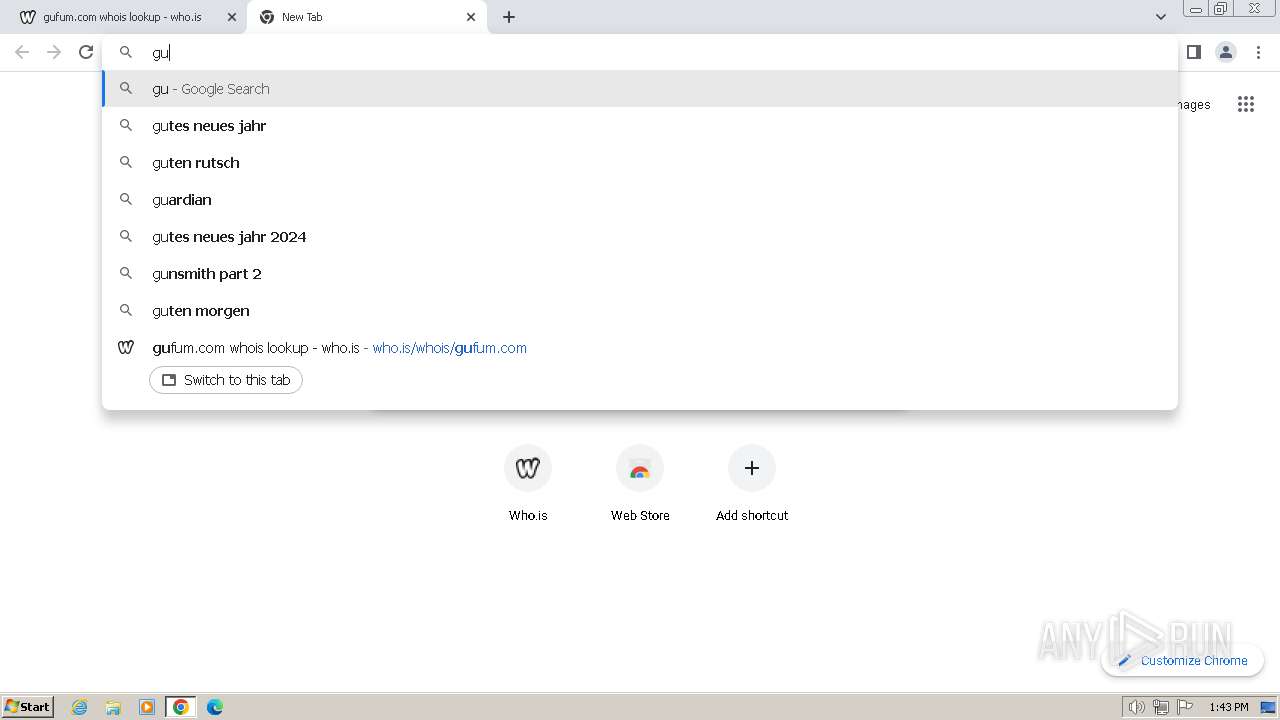Launch Internet Explorer from the taskbar
This screenshot has width=1280, height=720.
[x=80, y=707]
